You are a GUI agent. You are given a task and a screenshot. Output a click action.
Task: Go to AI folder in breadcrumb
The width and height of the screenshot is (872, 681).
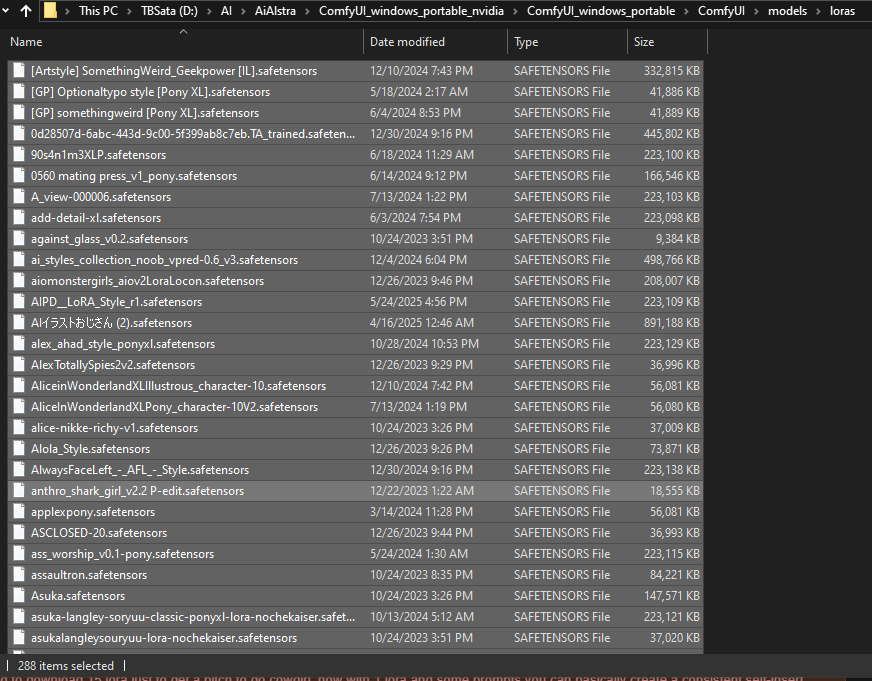point(226,11)
